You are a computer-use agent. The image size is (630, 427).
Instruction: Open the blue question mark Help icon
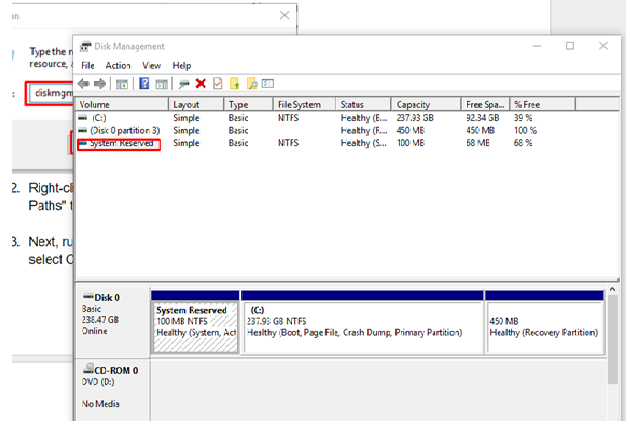tap(144, 84)
